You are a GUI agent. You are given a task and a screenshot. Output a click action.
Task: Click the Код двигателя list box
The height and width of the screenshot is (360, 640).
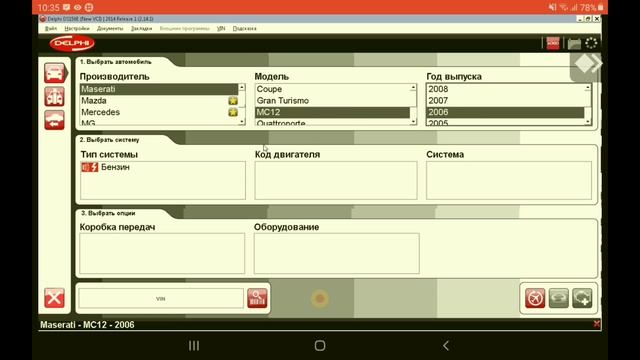tap(336, 180)
